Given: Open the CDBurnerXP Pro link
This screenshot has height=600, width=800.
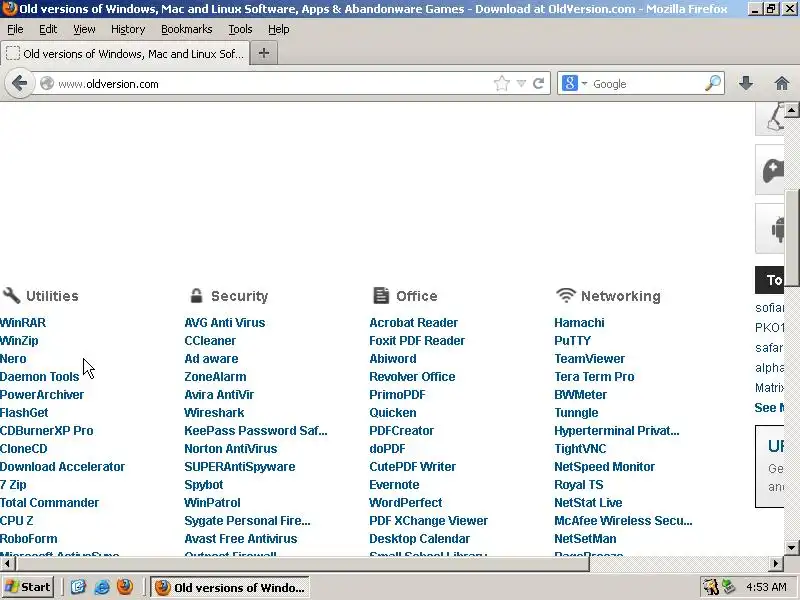Looking at the screenshot, I should pyautogui.click(x=46, y=431).
